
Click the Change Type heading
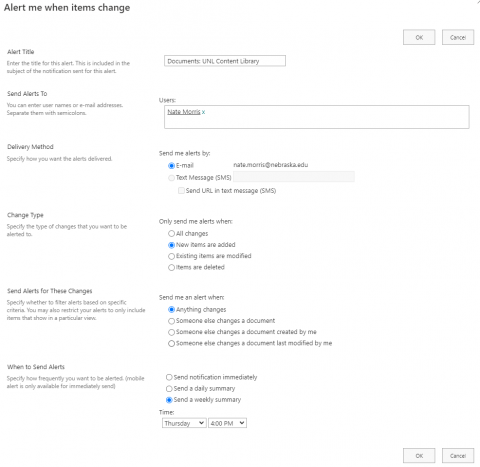click(x=25, y=215)
